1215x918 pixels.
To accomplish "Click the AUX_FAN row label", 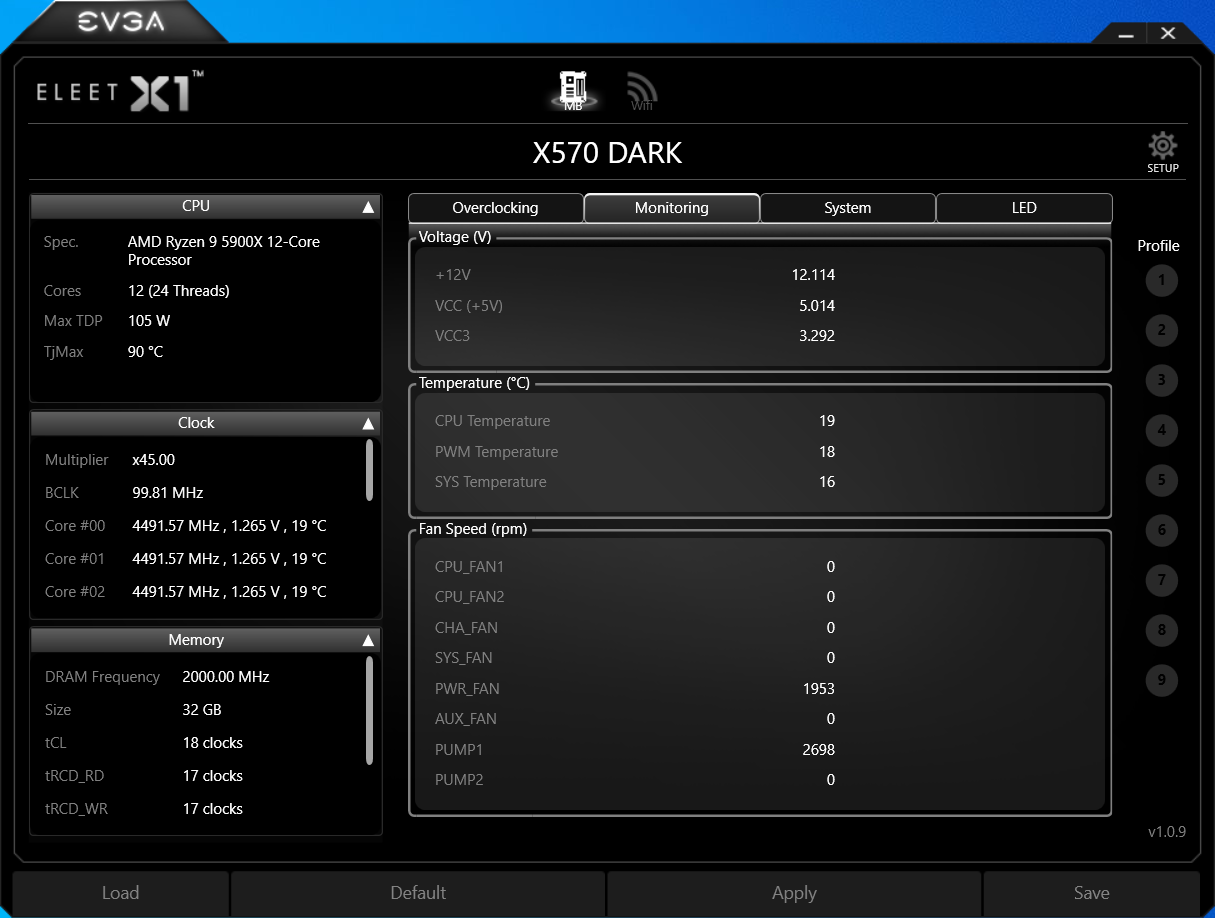I will point(465,719).
